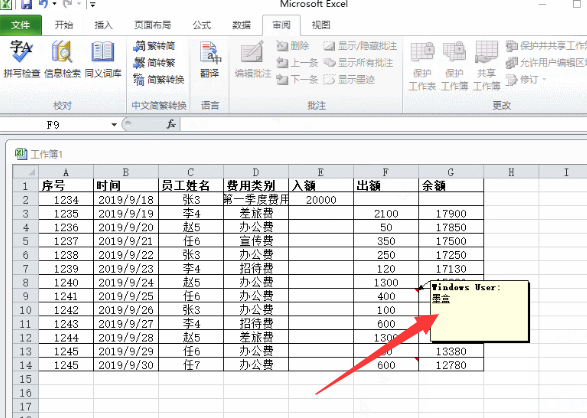The width and height of the screenshot is (587, 418).
Task: Open the 翻译 translate tool
Action: coord(210,59)
